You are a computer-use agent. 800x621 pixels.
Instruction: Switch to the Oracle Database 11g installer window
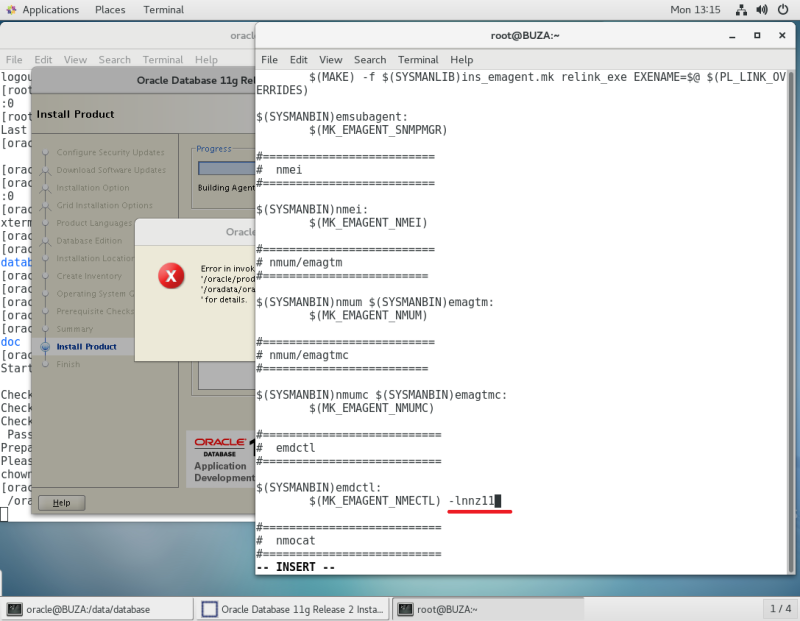[290, 608]
